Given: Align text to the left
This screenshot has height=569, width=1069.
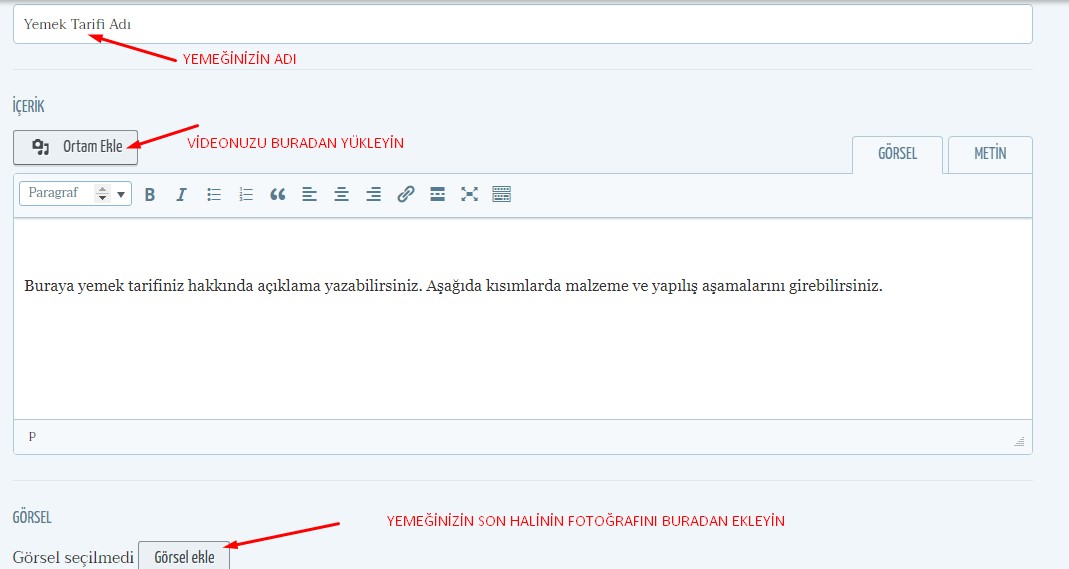Looking at the screenshot, I should coord(310,194).
